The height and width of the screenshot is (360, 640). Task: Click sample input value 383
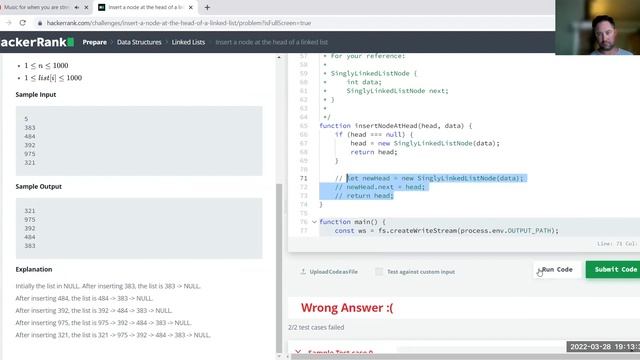[x=30, y=127]
